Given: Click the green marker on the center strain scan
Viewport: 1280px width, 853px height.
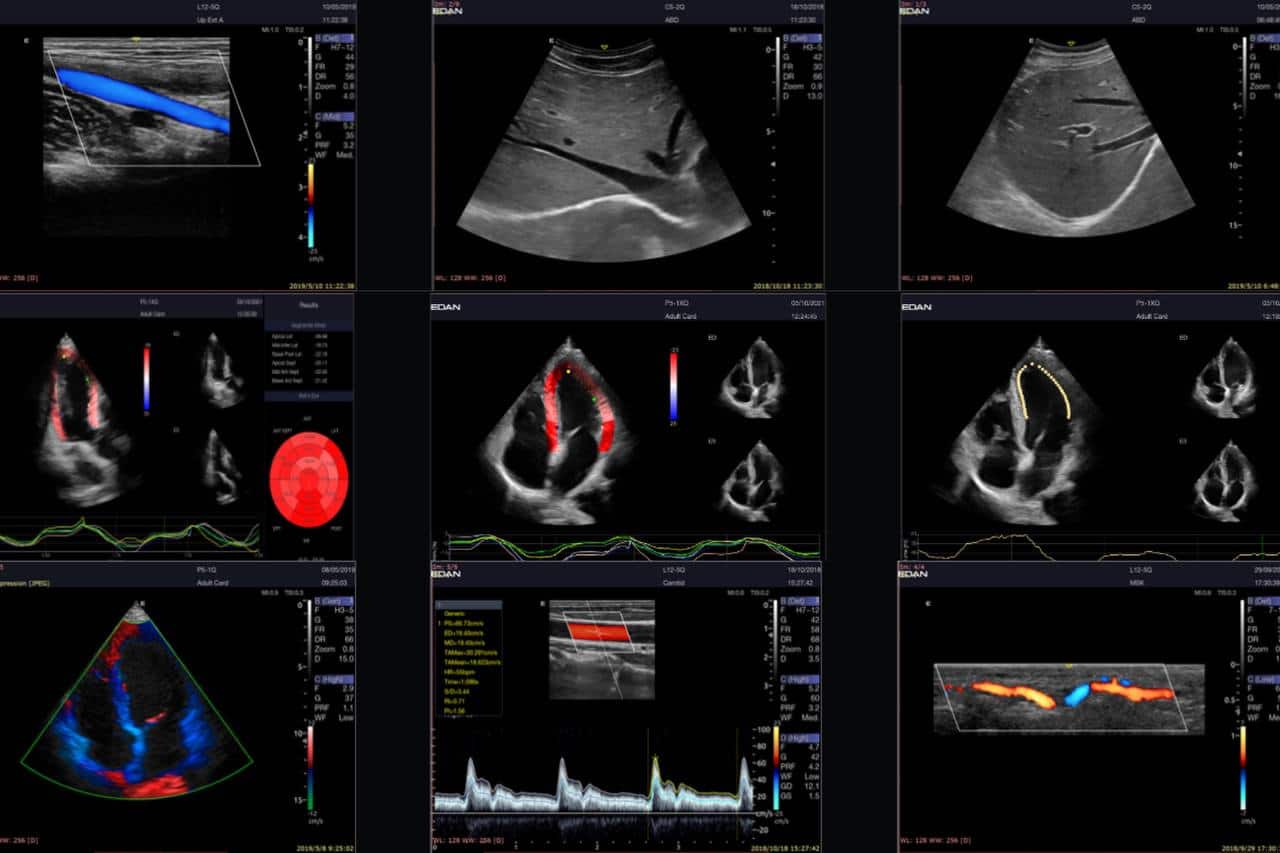Looking at the screenshot, I should (x=592, y=401).
